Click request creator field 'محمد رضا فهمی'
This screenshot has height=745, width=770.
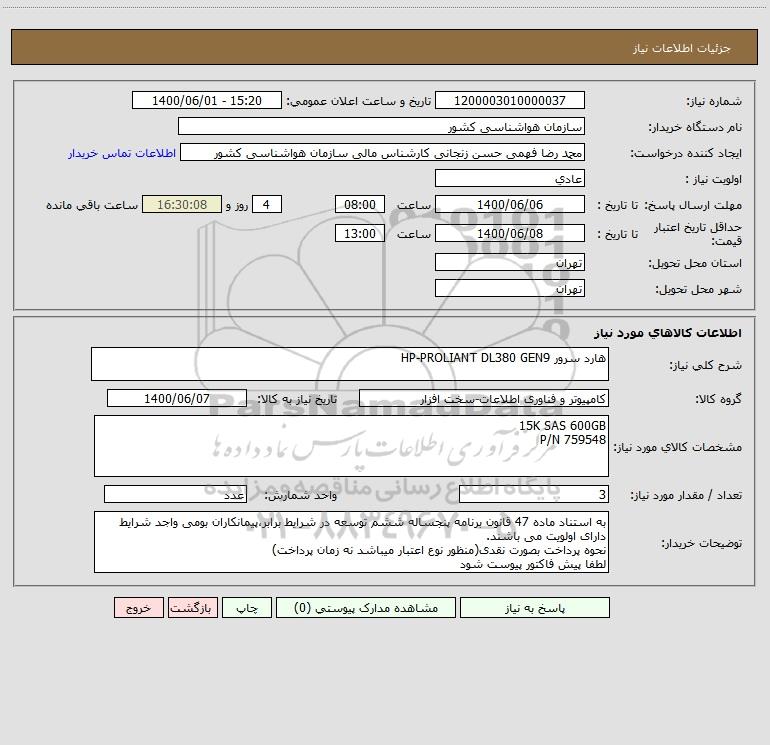click(382, 153)
